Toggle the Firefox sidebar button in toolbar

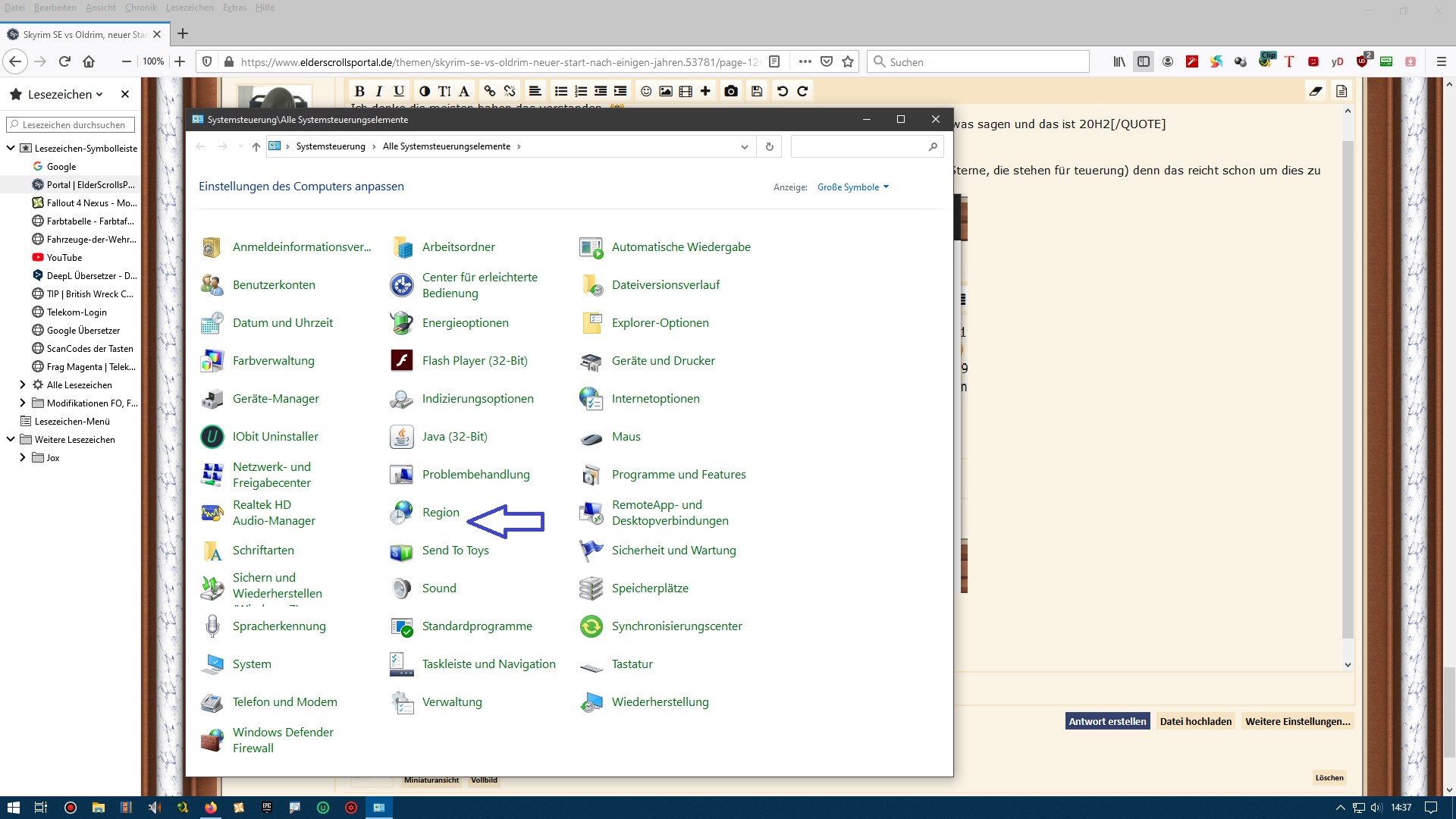[x=1144, y=62]
